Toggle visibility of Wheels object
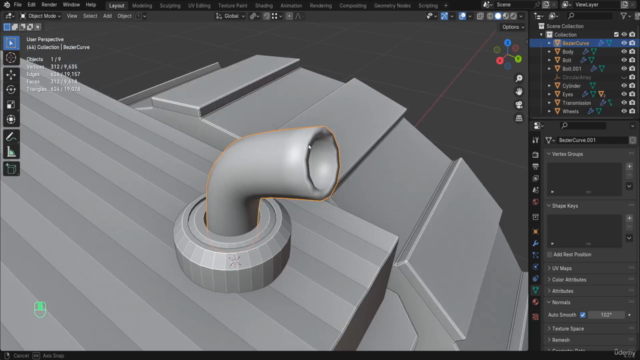The width and height of the screenshot is (640, 360). [x=624, y=111]
